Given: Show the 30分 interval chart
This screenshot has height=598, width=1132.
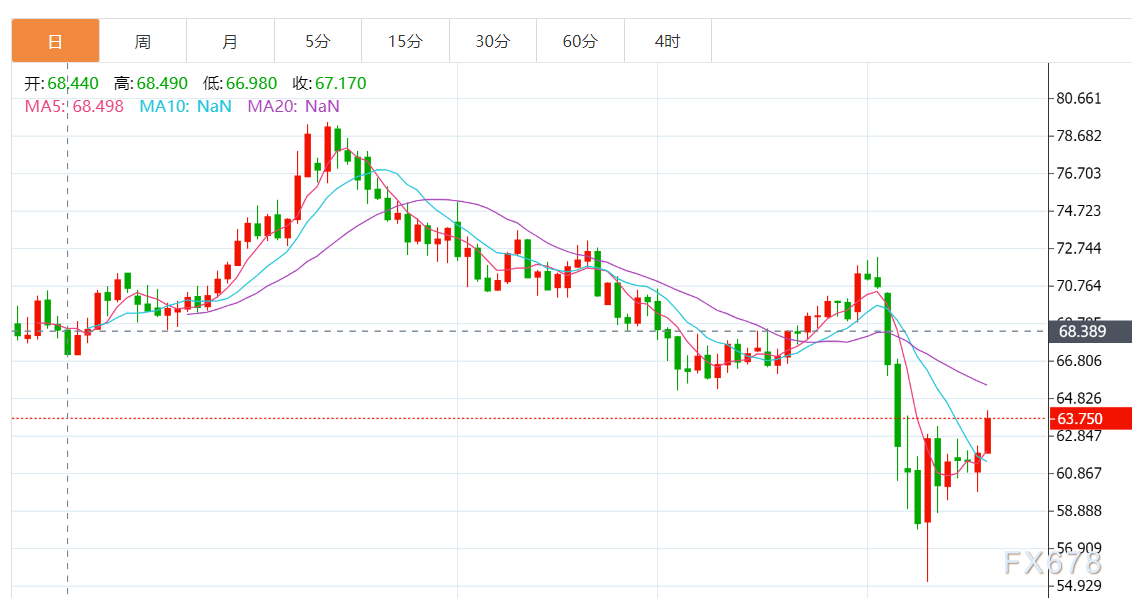Looking at the screenshot, I should [x=492, y=41].
